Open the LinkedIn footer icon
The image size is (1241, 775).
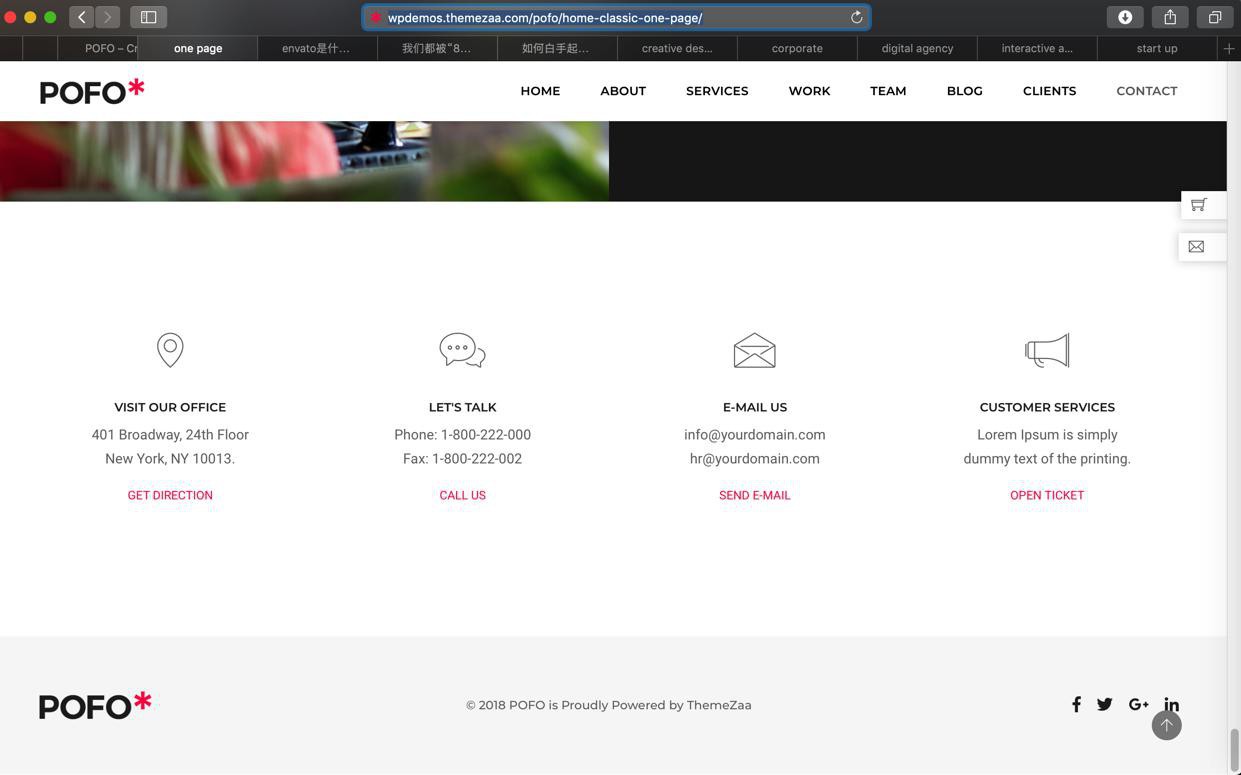click(1171, 704)
